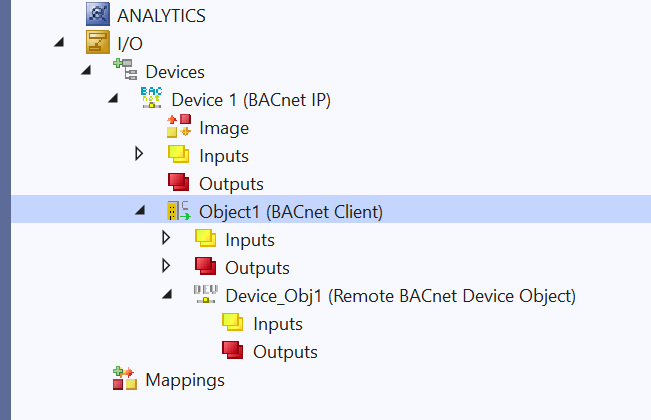Click the Device_Obj1 DEV icon

[206, 294]
